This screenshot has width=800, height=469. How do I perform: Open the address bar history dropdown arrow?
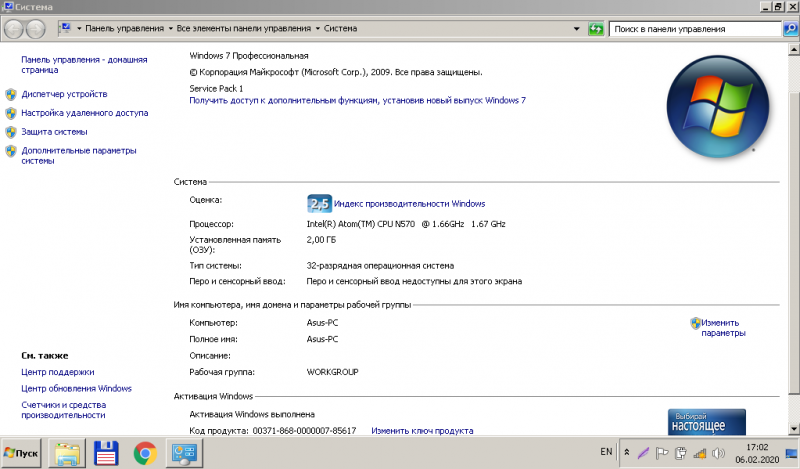(x=577, y=29)
